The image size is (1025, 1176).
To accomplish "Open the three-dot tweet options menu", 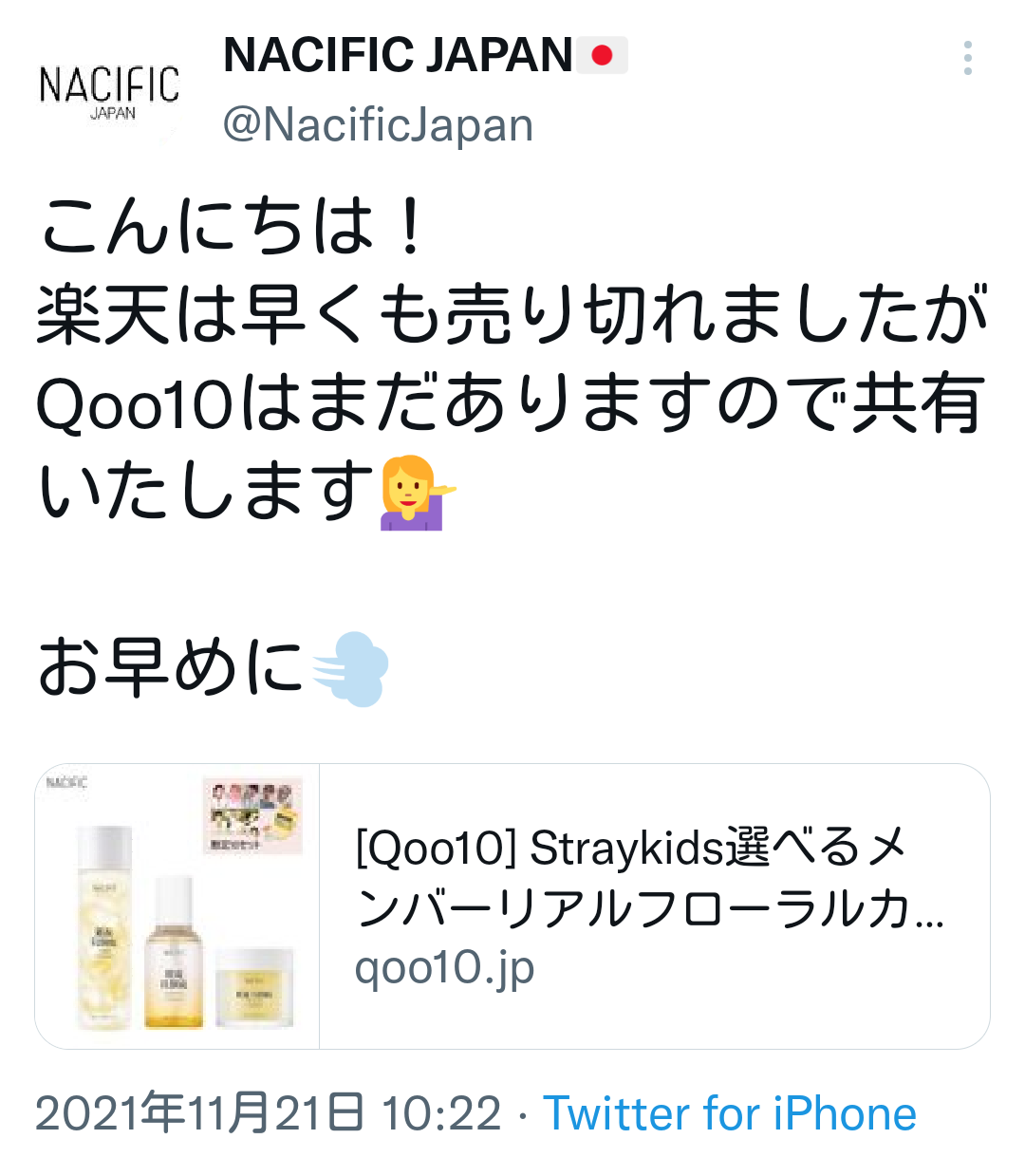I will 967,58.
